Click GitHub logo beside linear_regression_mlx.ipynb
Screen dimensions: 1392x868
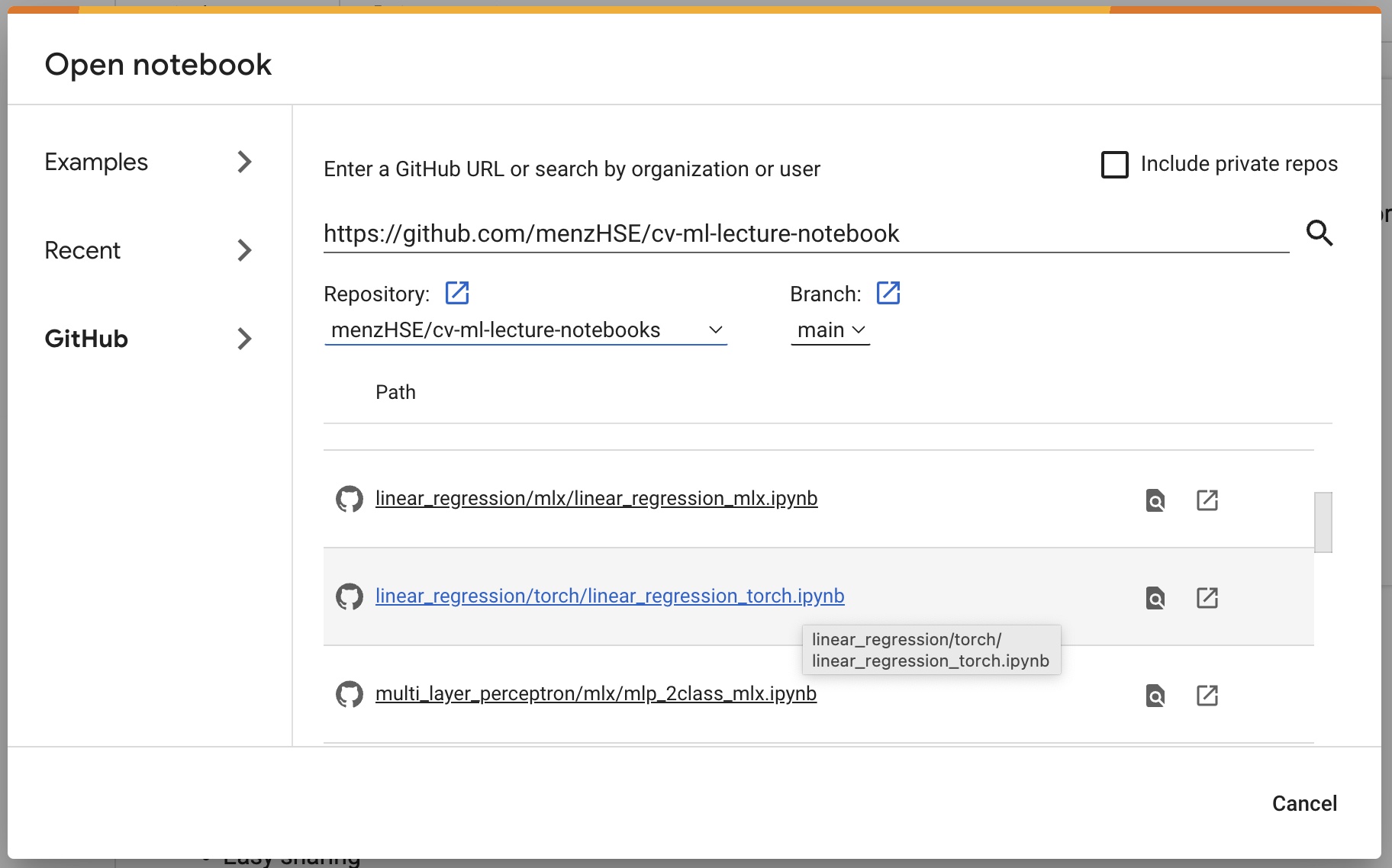(x=350, y=499)
